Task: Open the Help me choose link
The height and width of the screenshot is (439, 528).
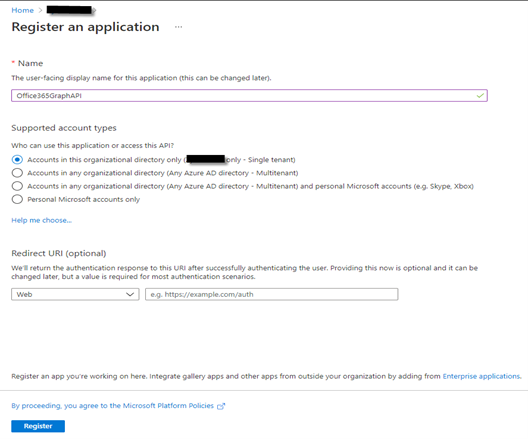Action: pos(41,220)
